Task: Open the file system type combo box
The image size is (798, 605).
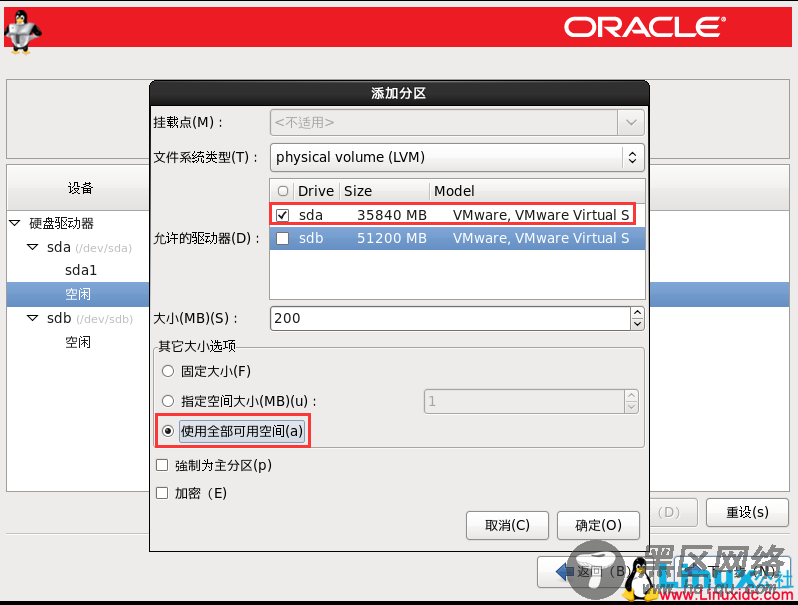Action: 457,157
